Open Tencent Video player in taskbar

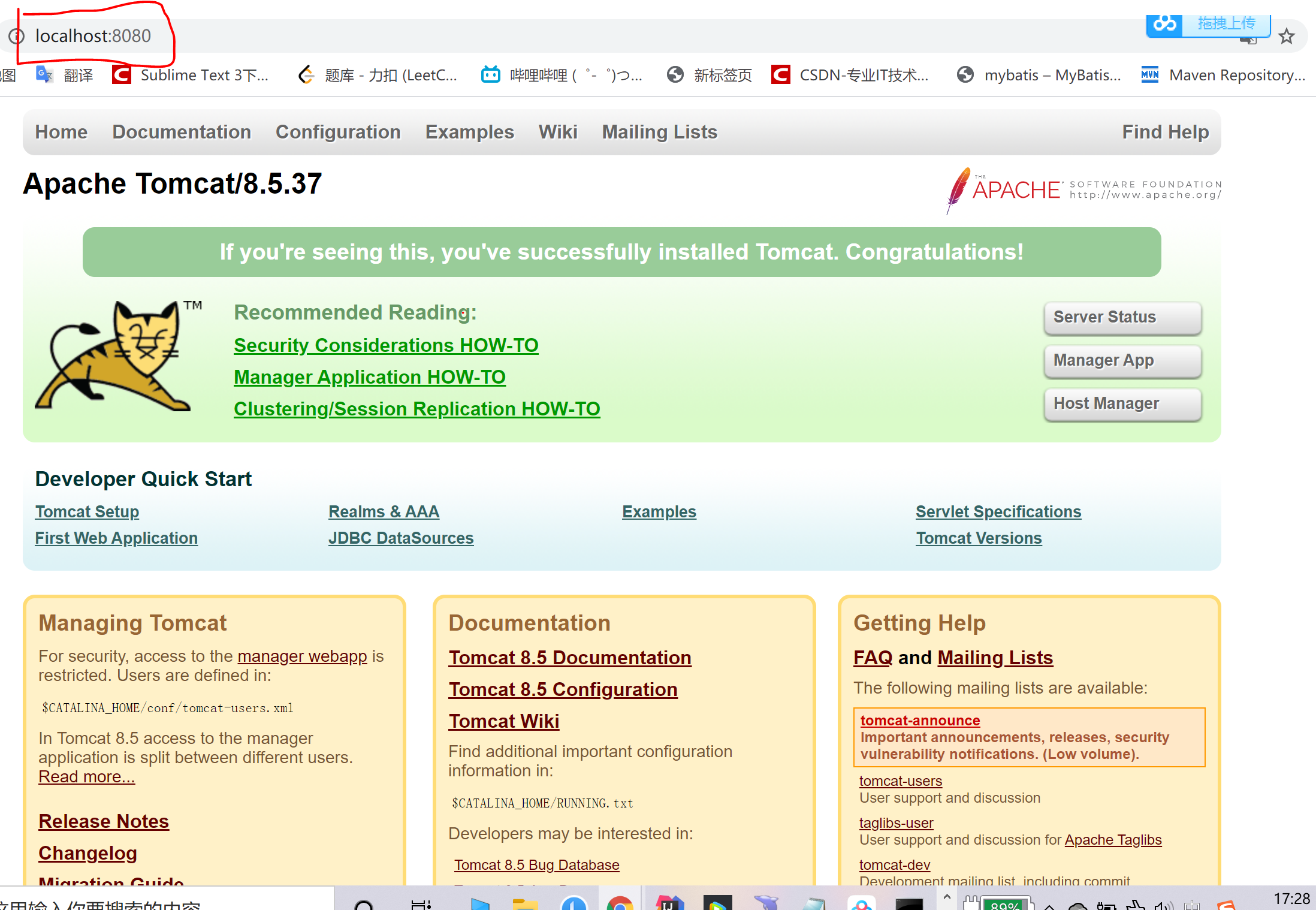tap(717, 901)
